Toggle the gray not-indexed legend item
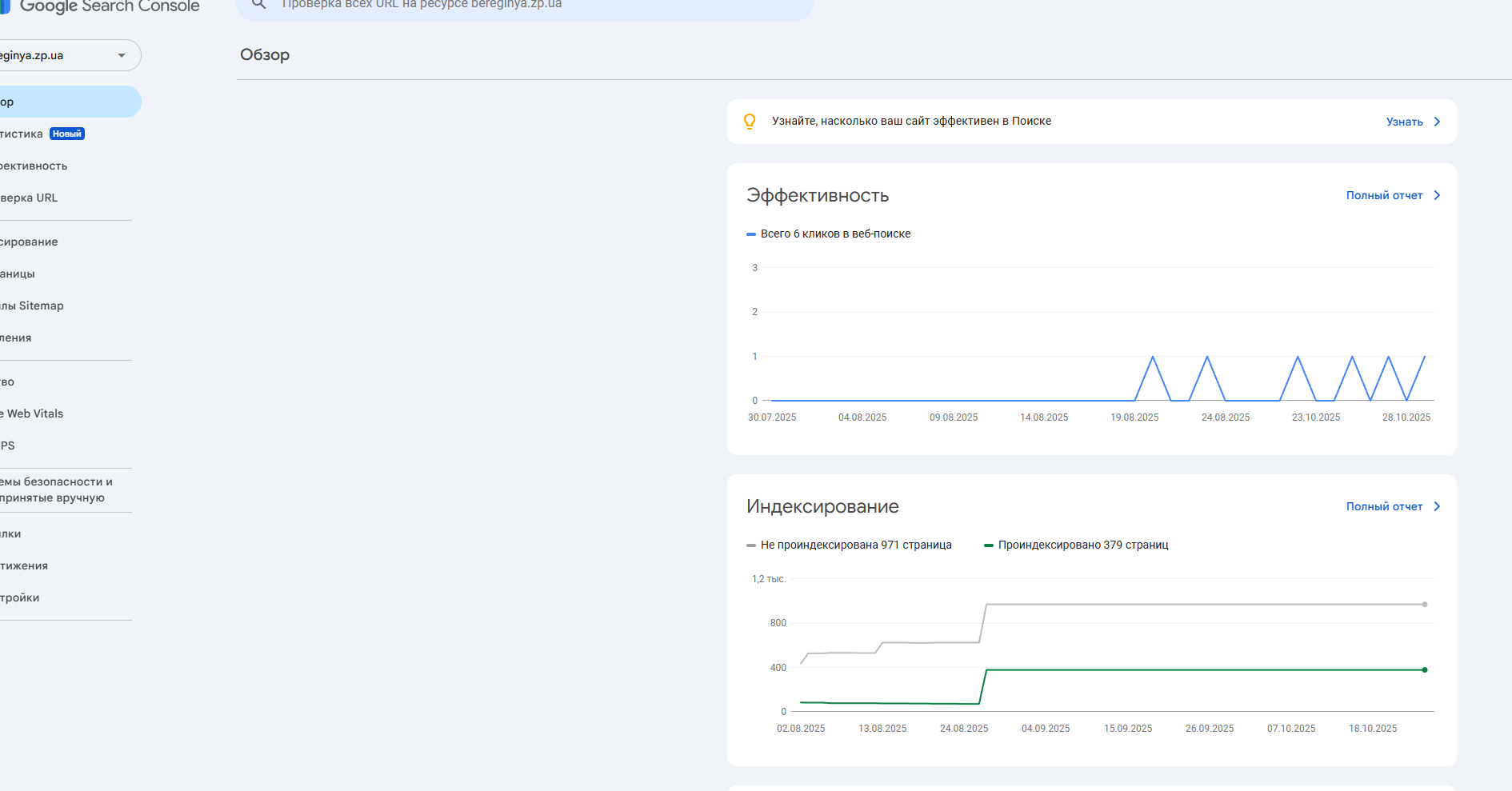The height and width of the screenshot is (791, 1512). [x=850, y=545]
